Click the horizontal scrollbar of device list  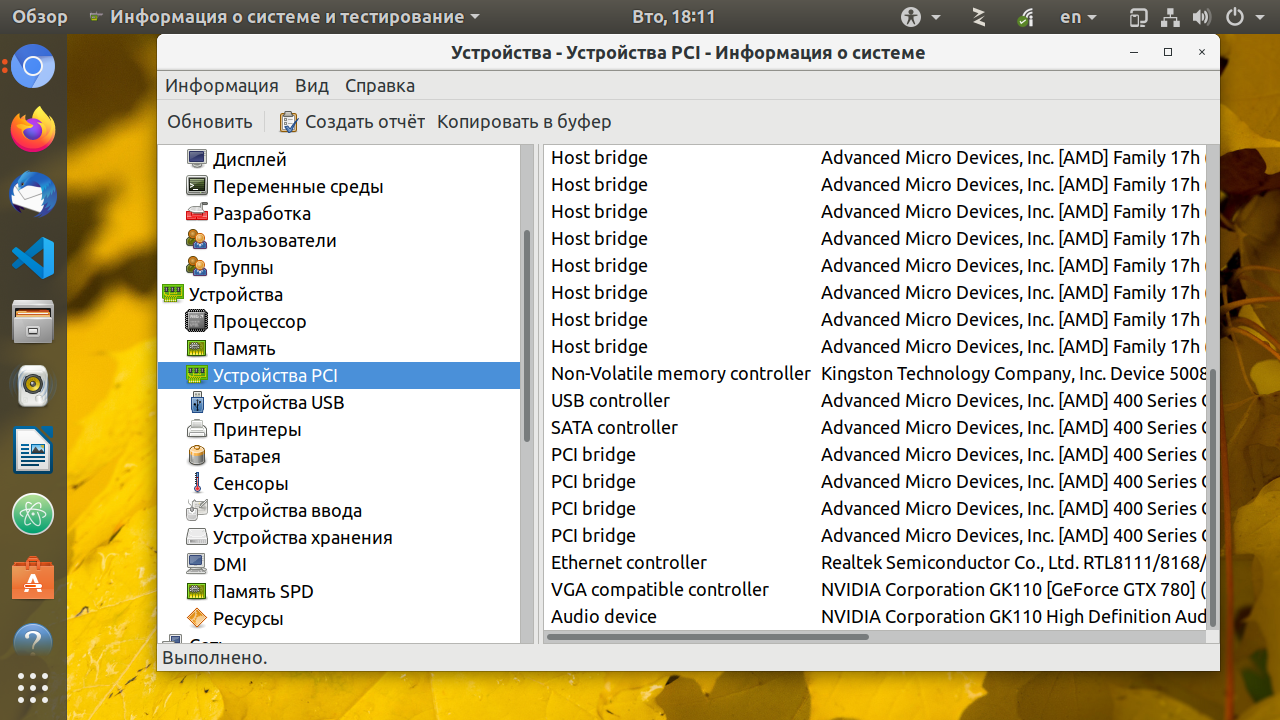tap(708, 636)
